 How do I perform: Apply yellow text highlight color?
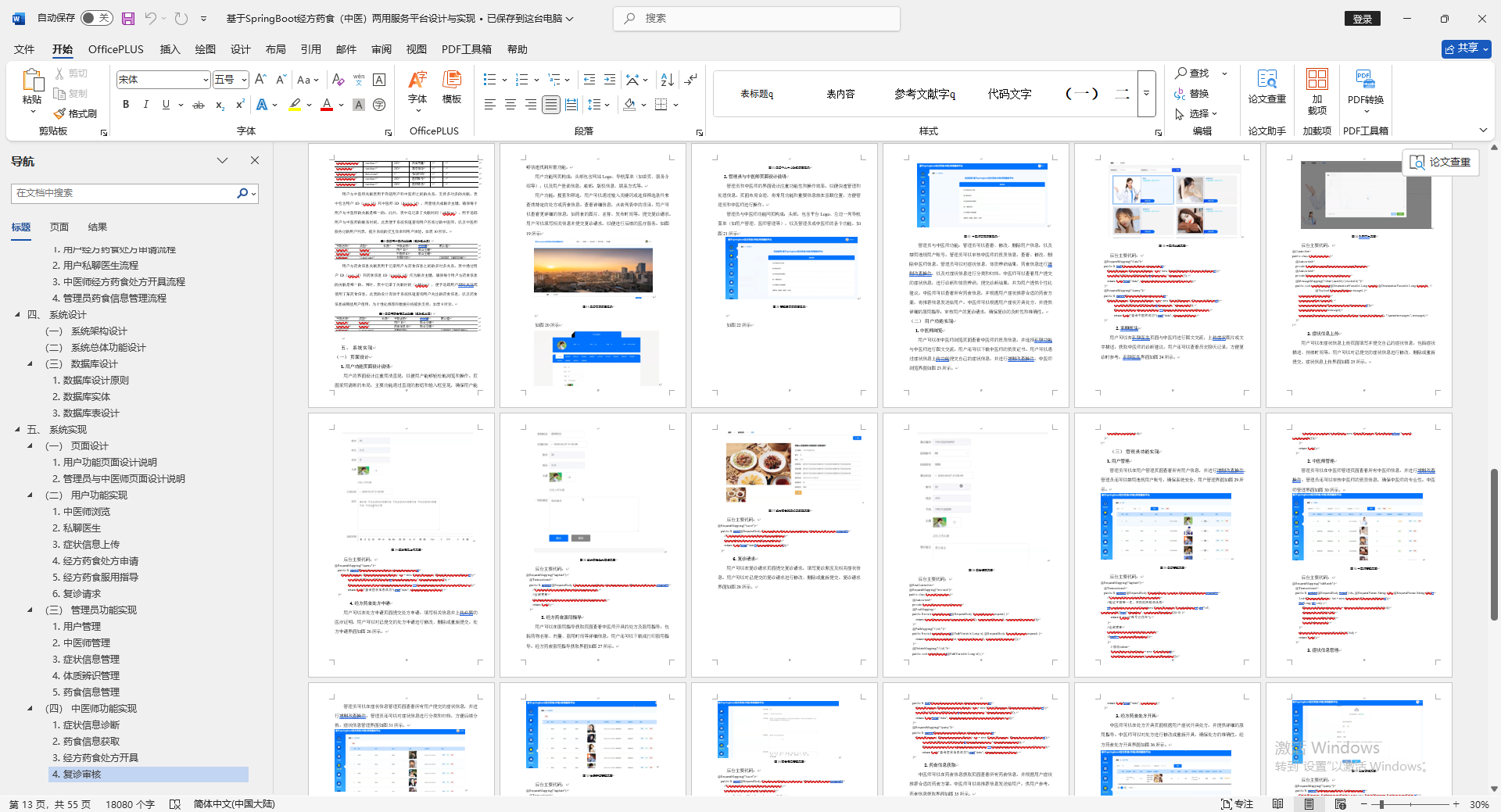pyautogui.click(x=295, y=105)
